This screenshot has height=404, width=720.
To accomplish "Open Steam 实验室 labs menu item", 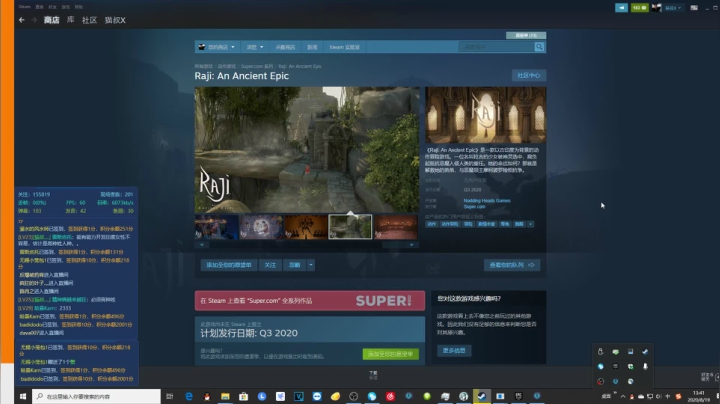I will point(344,47).
